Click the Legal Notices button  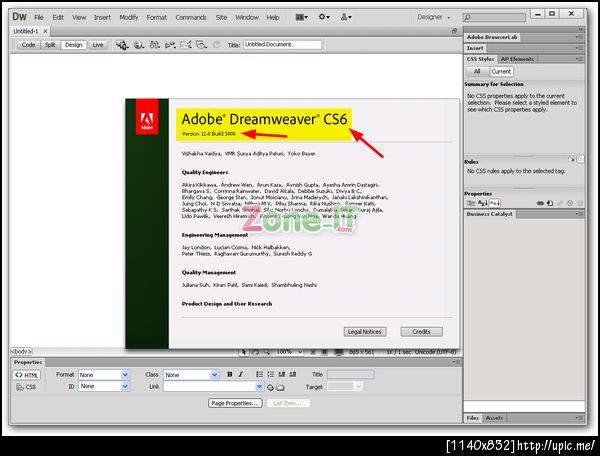(365, 332)
